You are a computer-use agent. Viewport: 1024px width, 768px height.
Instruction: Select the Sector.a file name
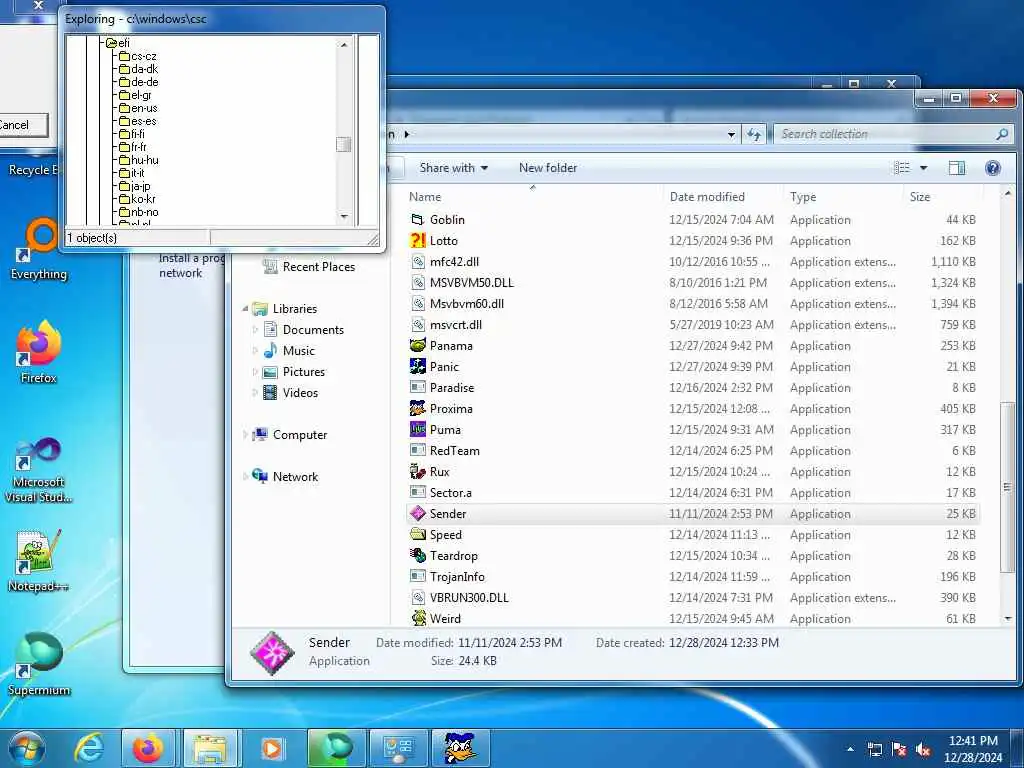click(x=451, y=492)
